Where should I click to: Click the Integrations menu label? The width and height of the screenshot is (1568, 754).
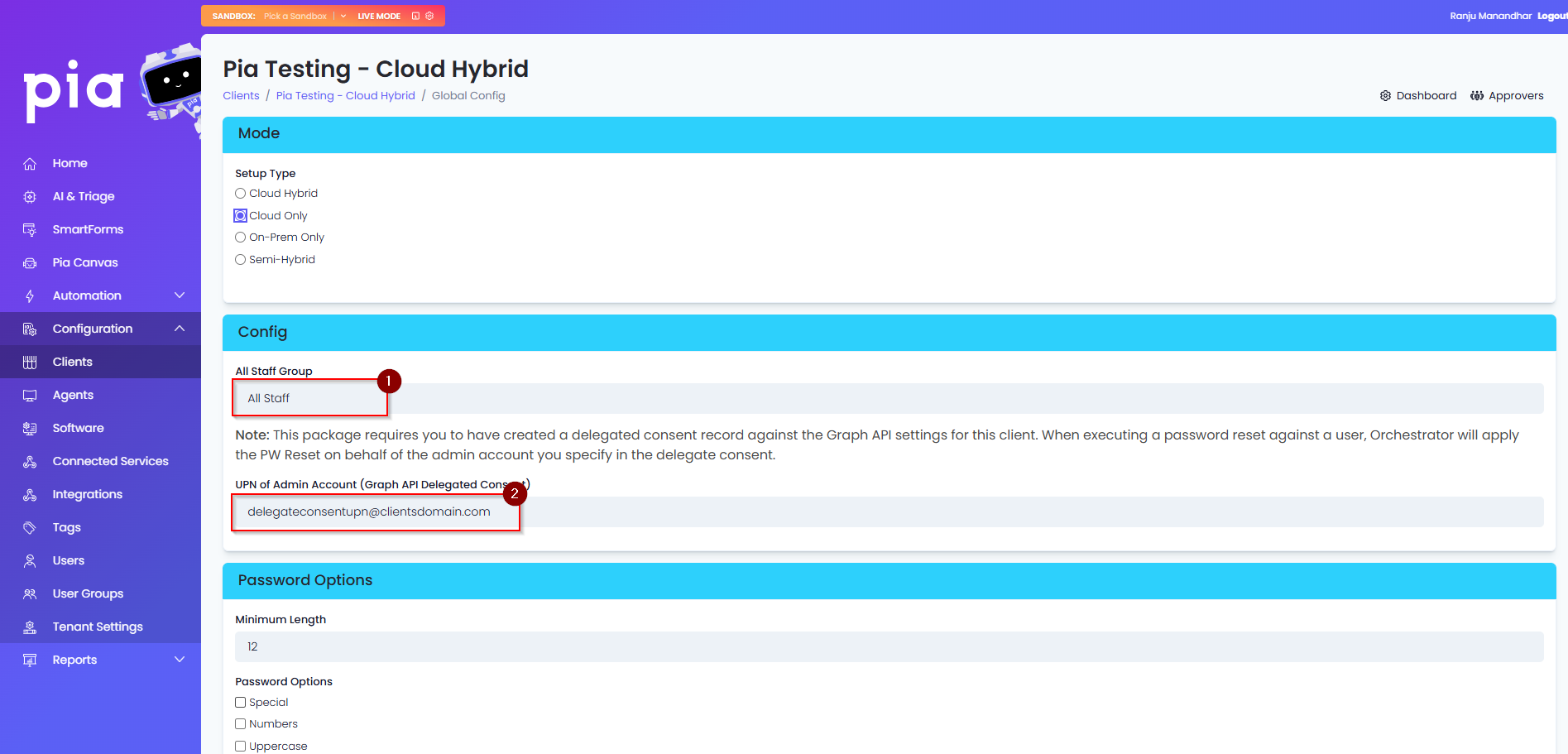(88, 494)
